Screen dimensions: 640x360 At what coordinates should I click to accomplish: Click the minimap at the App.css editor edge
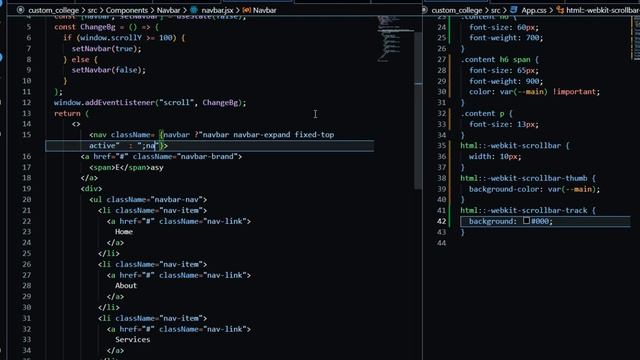(x=636, y=37)
